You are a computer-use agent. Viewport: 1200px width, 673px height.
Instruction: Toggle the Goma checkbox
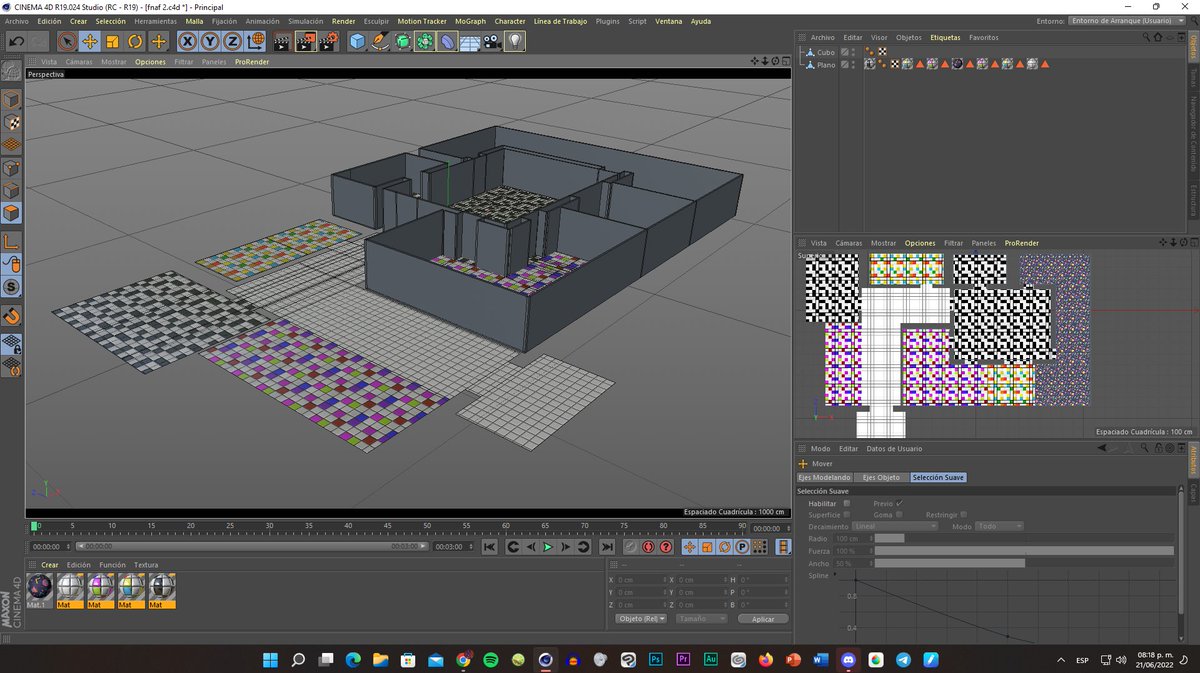[900, 514]
